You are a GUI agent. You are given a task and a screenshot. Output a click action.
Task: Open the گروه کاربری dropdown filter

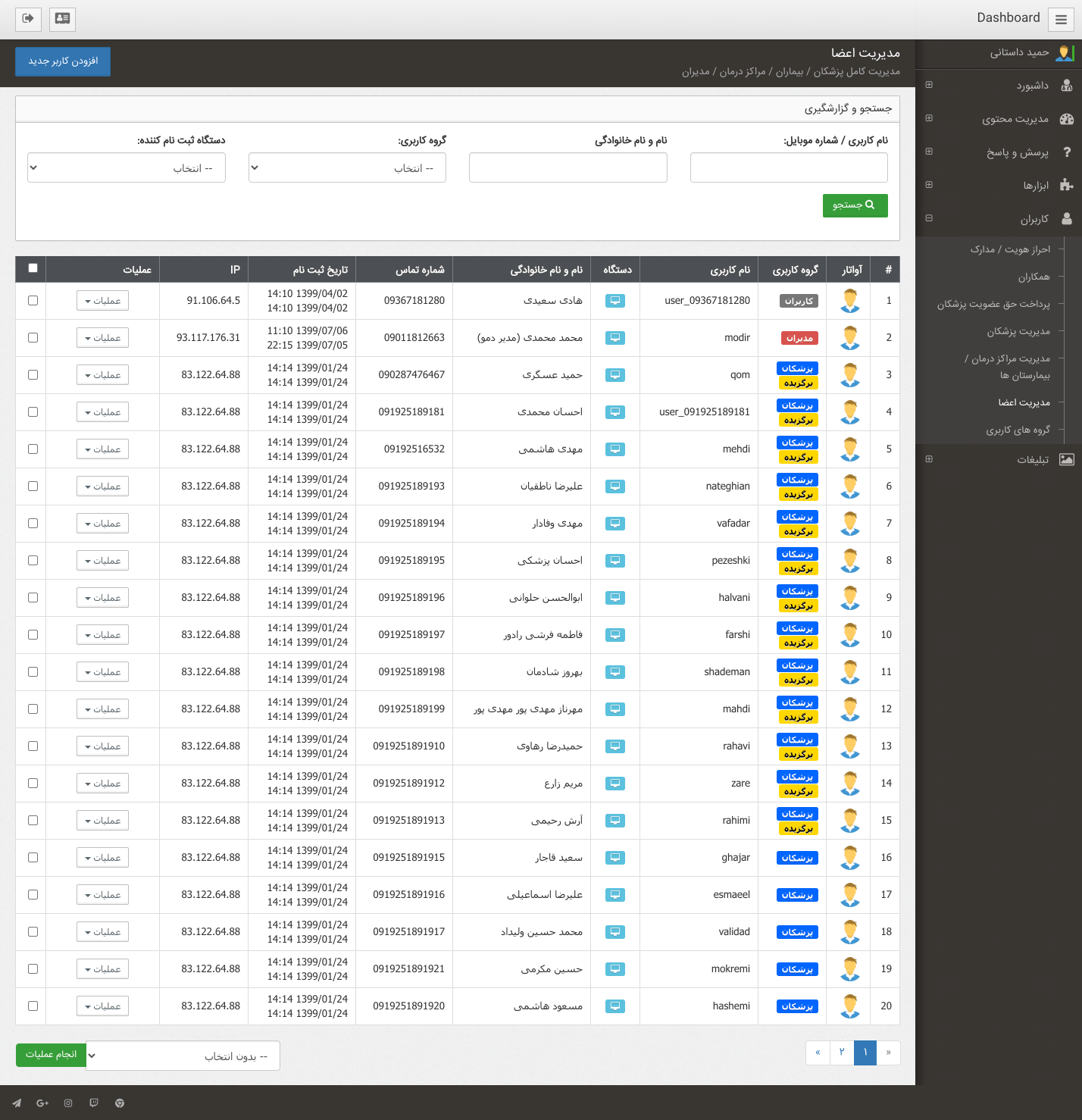point(347,168)
